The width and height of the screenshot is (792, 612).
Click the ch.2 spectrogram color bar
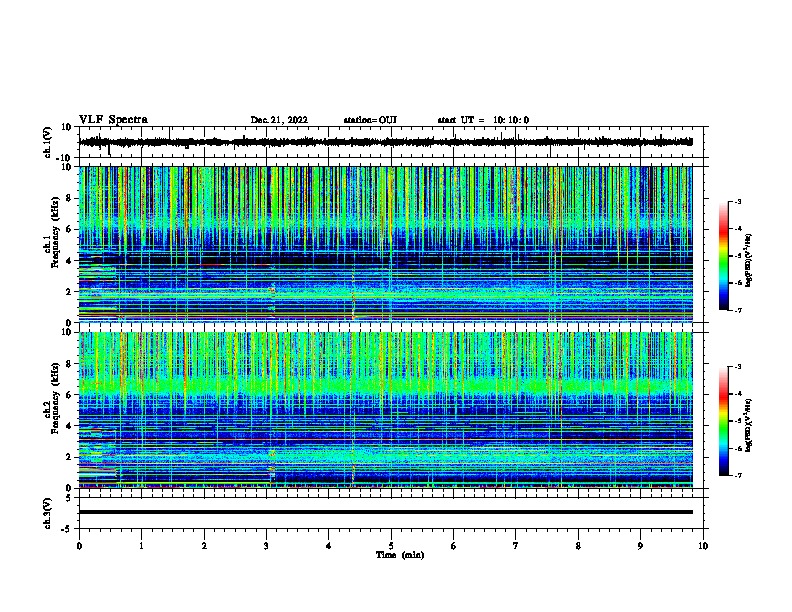pos(723,421)
